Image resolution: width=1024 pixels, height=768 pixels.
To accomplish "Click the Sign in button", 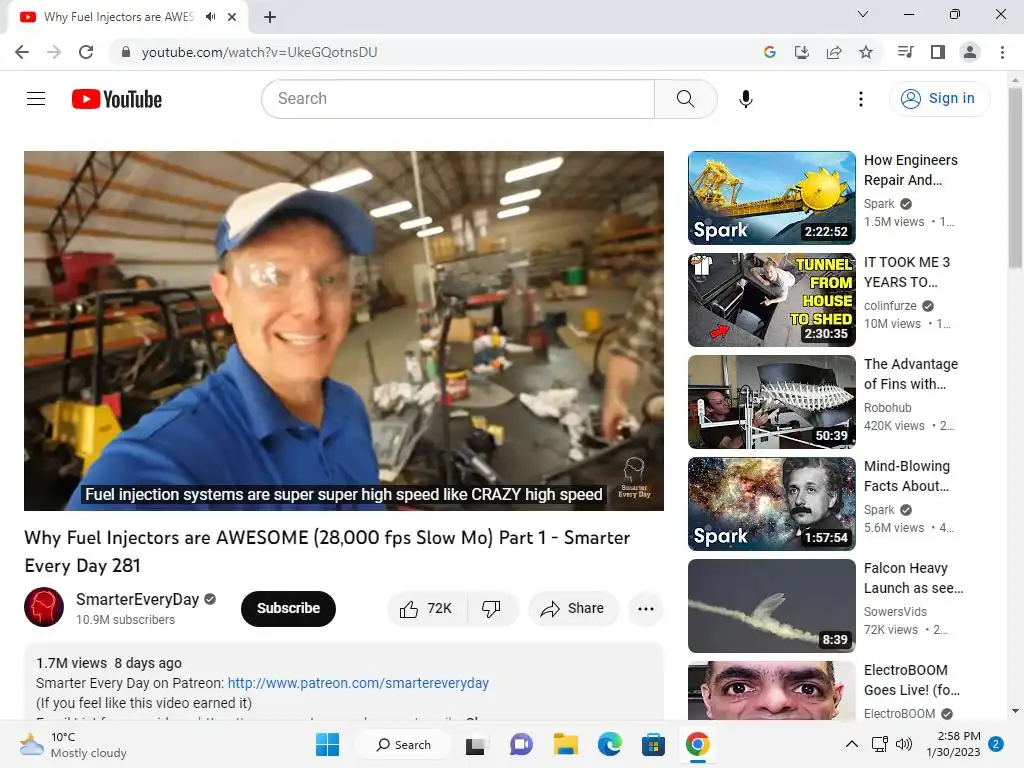I will point(939,99).
